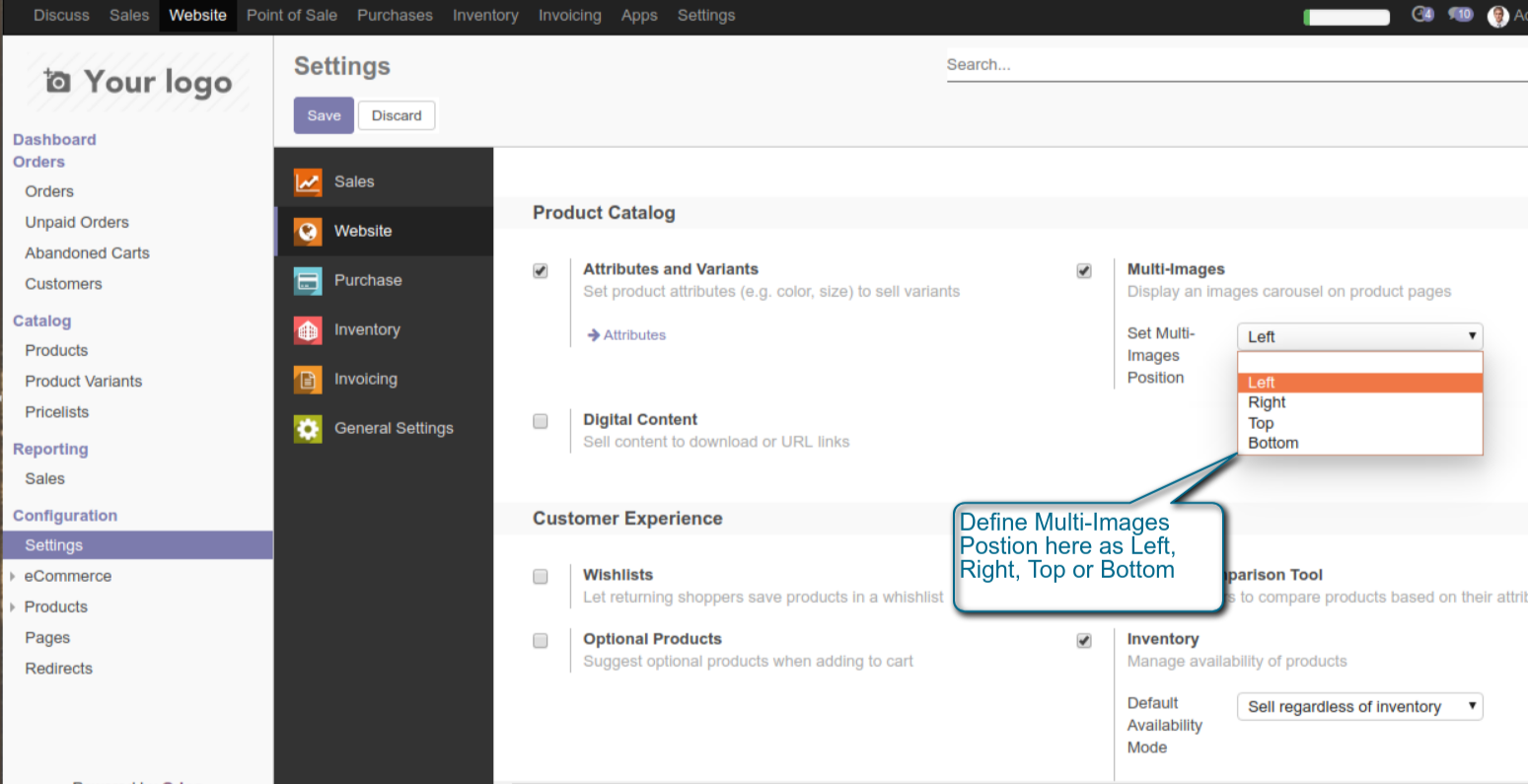Viewport: 1528px width, 784px height.
Task: Open Sales under Reporting
Action: (x=44, y=478)
